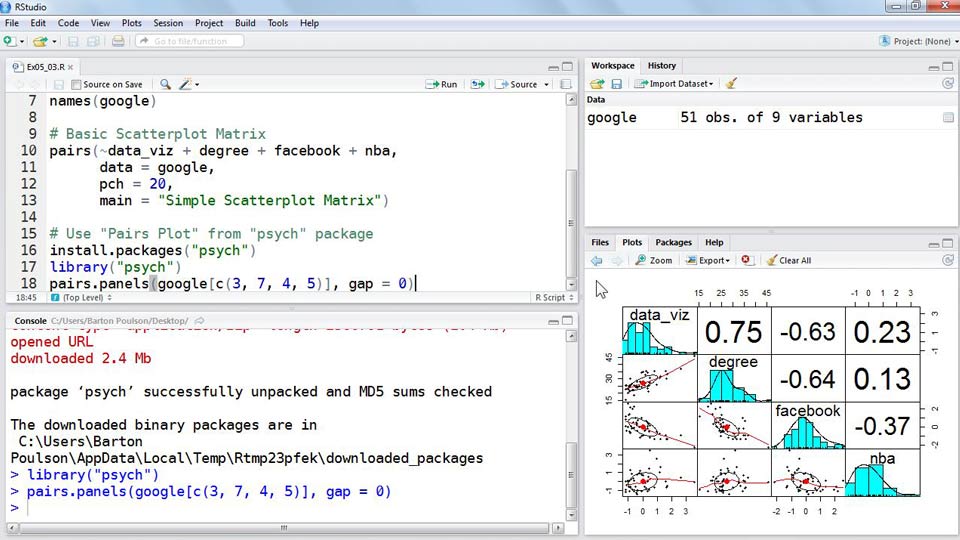Open the Session menu
The height and width of the screenshot is (540, 960).
(x=168, y=23)
